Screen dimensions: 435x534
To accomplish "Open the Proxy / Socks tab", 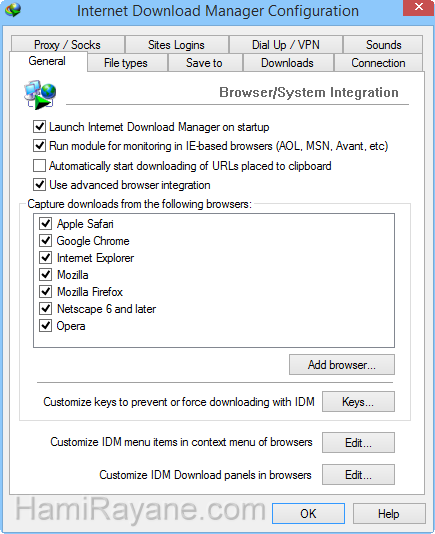I will pos(67,45).
